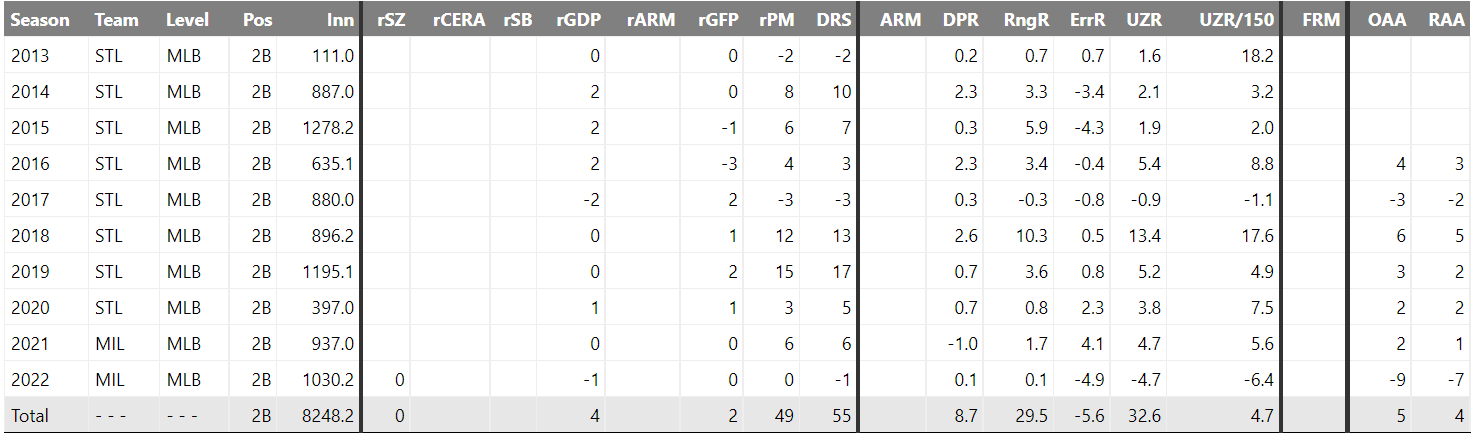Click the Team column header

click(116, 20)
